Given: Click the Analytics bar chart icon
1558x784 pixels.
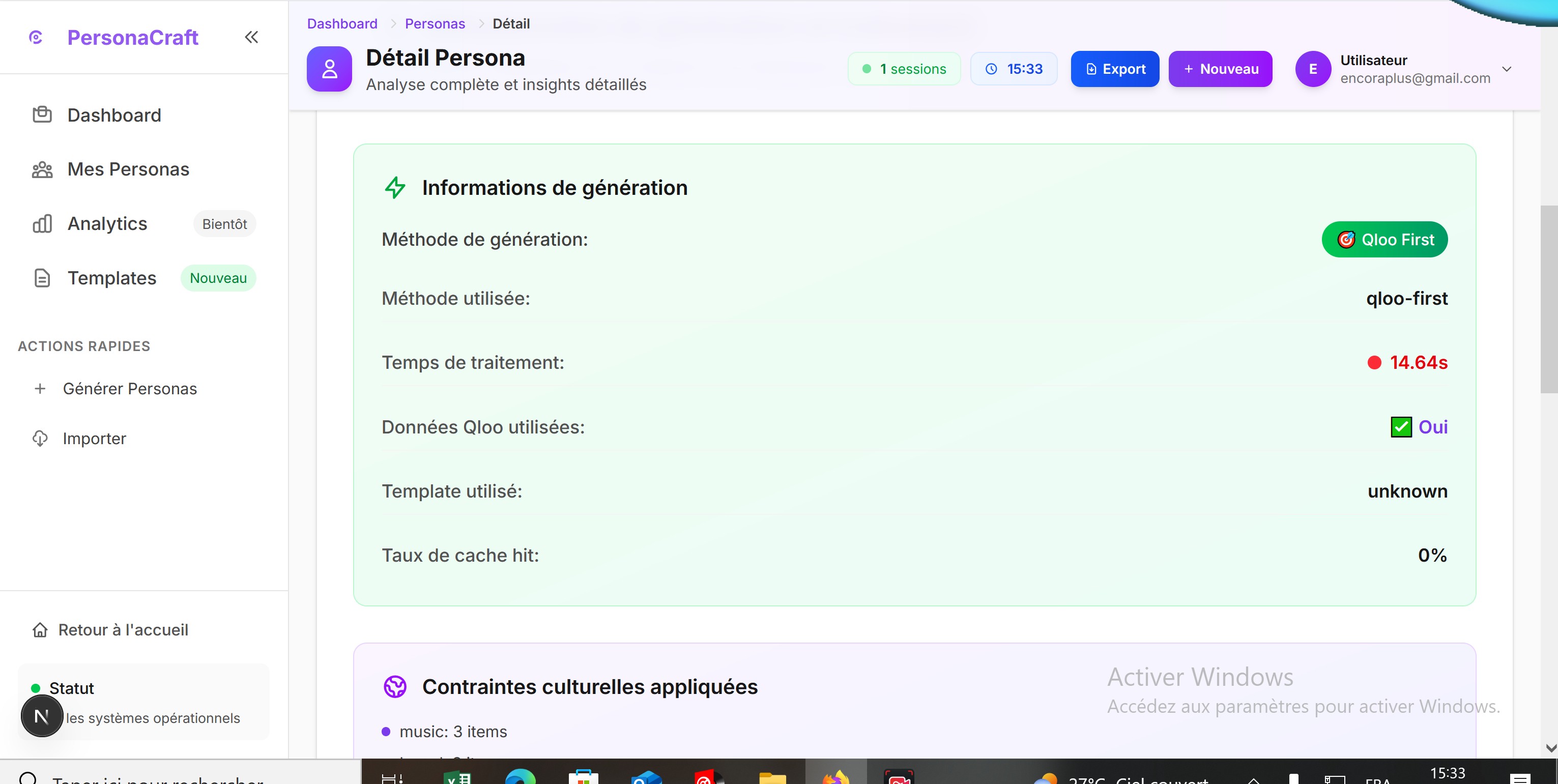Looking at the screenshot, I should tap(42, 224).
